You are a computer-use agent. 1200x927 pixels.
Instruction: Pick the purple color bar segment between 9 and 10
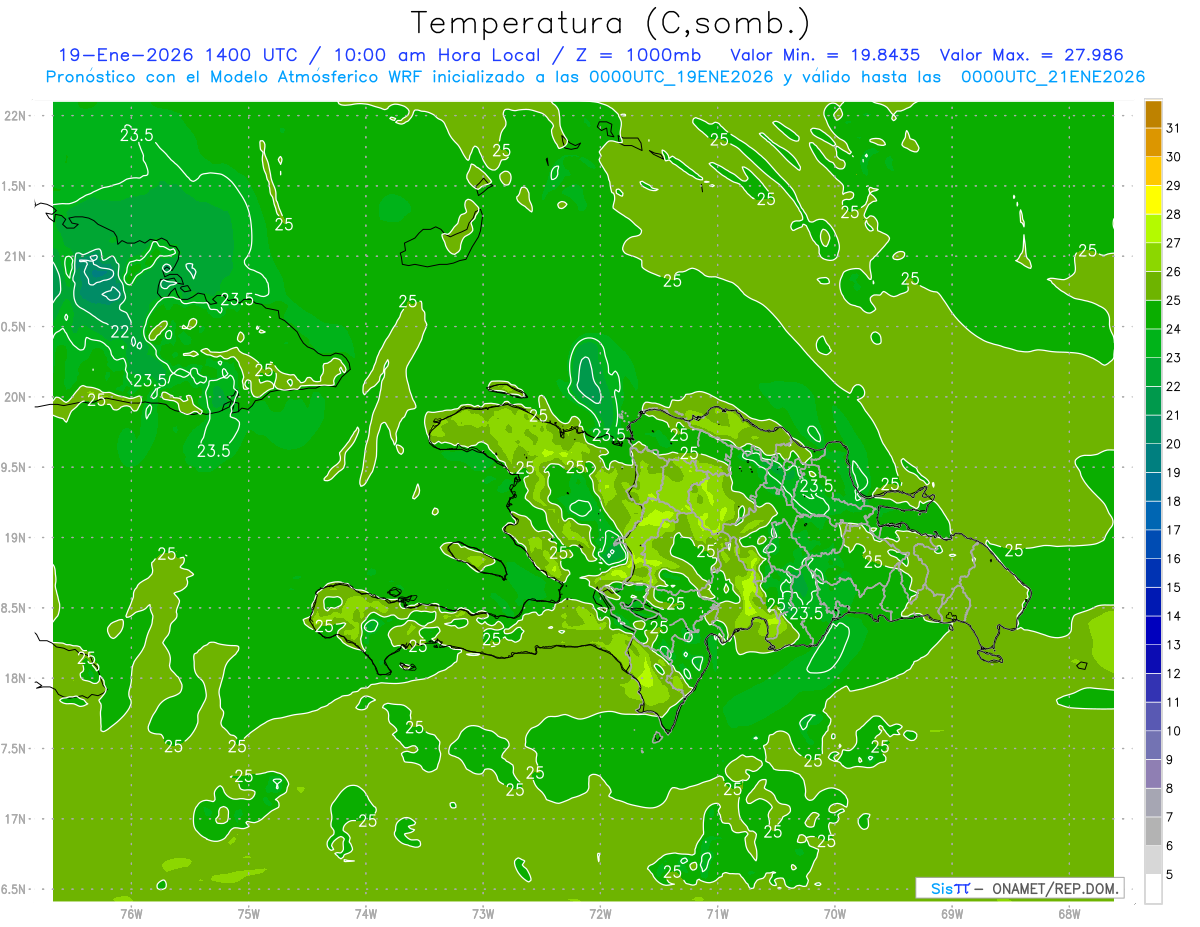1153,746
